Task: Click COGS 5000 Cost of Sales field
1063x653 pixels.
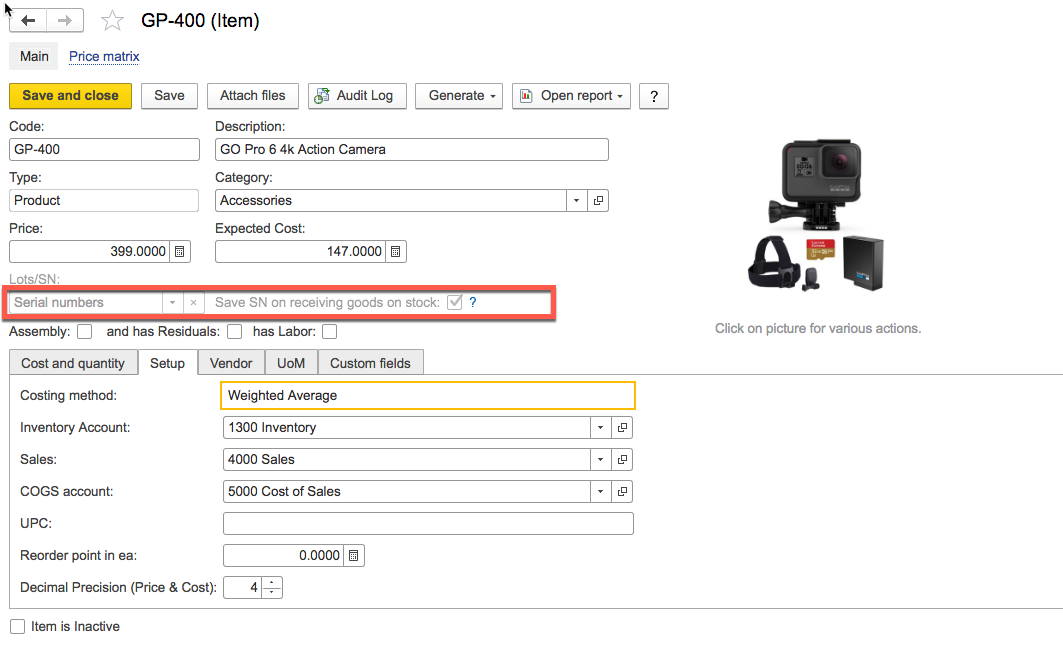Action: [x=407, y=492]
